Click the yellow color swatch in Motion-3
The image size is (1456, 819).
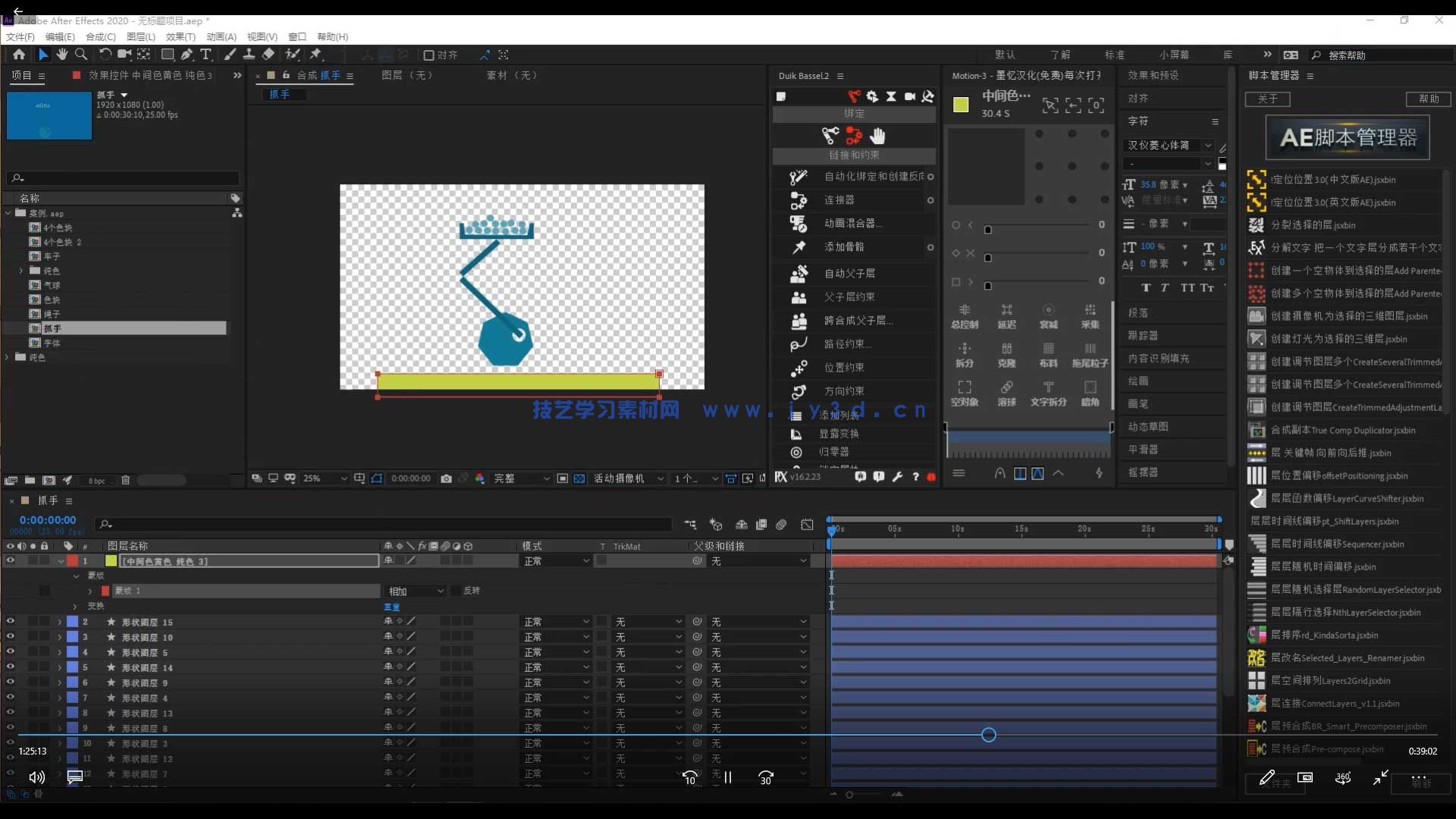[x=961, y=105]
